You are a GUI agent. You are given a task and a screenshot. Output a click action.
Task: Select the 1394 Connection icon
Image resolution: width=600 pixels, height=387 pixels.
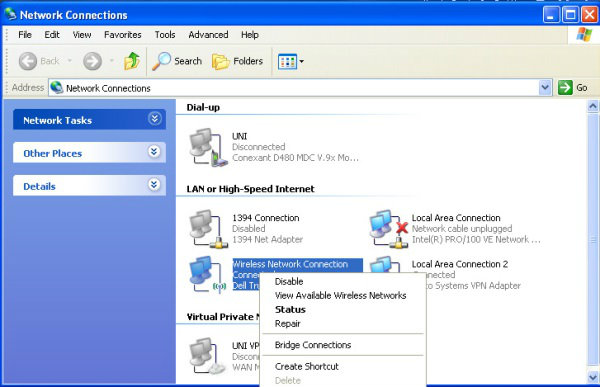(x=208, y=229)
